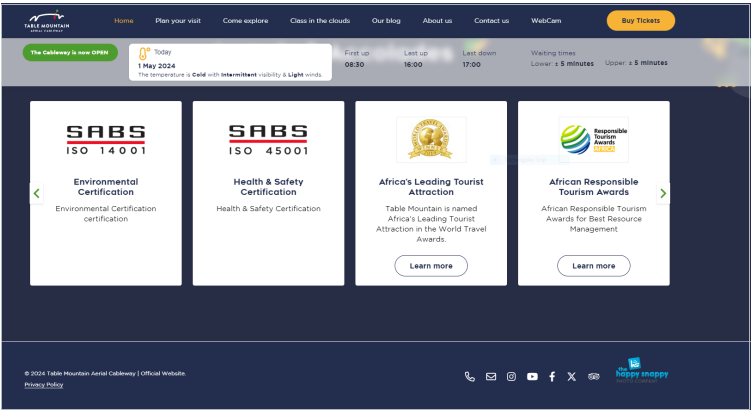Open the Come explore menu
The image size is (755, 415).
[245, 21]
